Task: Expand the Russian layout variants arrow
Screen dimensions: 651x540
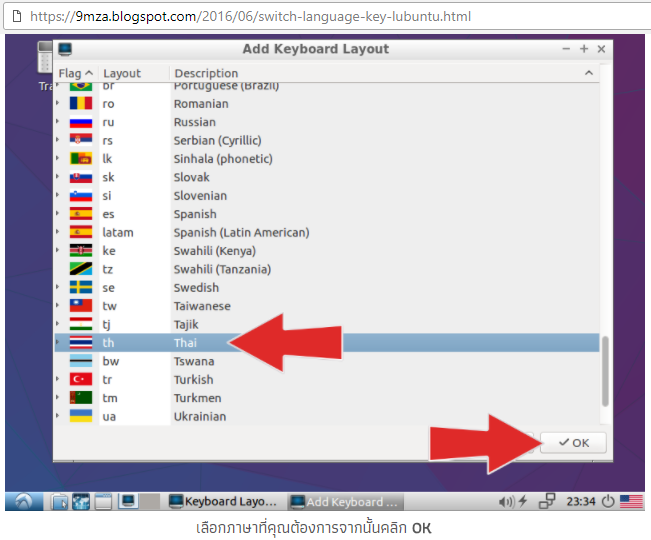Action: click(x=58, y=122)
